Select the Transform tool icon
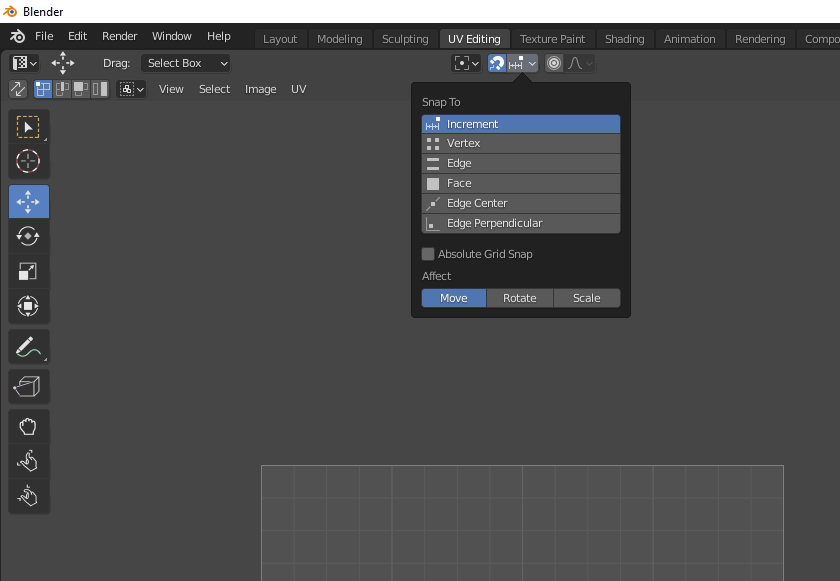 point(28,306)
